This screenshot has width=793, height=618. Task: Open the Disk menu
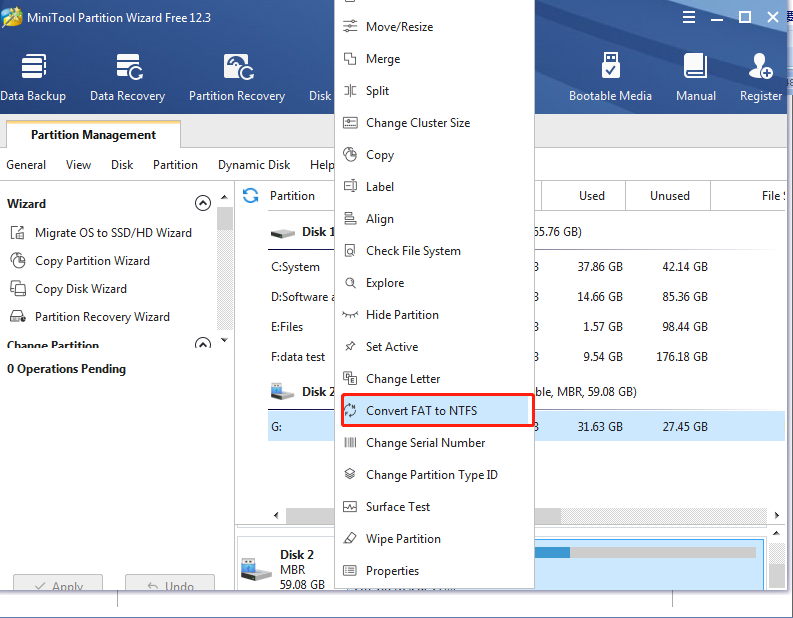122,165
